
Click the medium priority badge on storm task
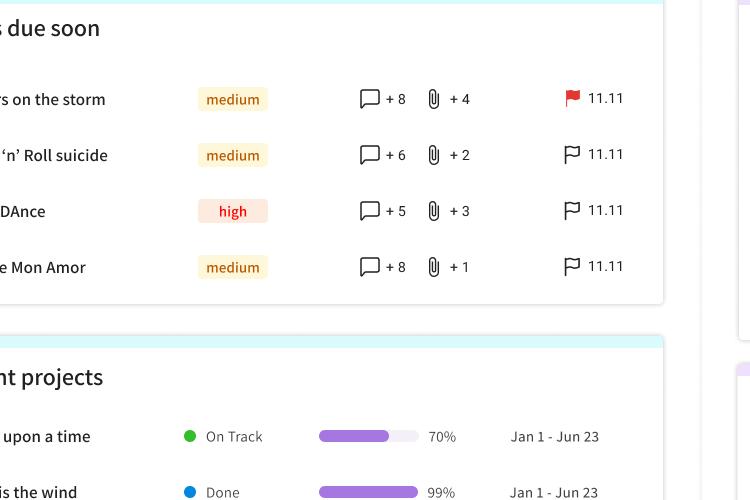pos(233,99)
